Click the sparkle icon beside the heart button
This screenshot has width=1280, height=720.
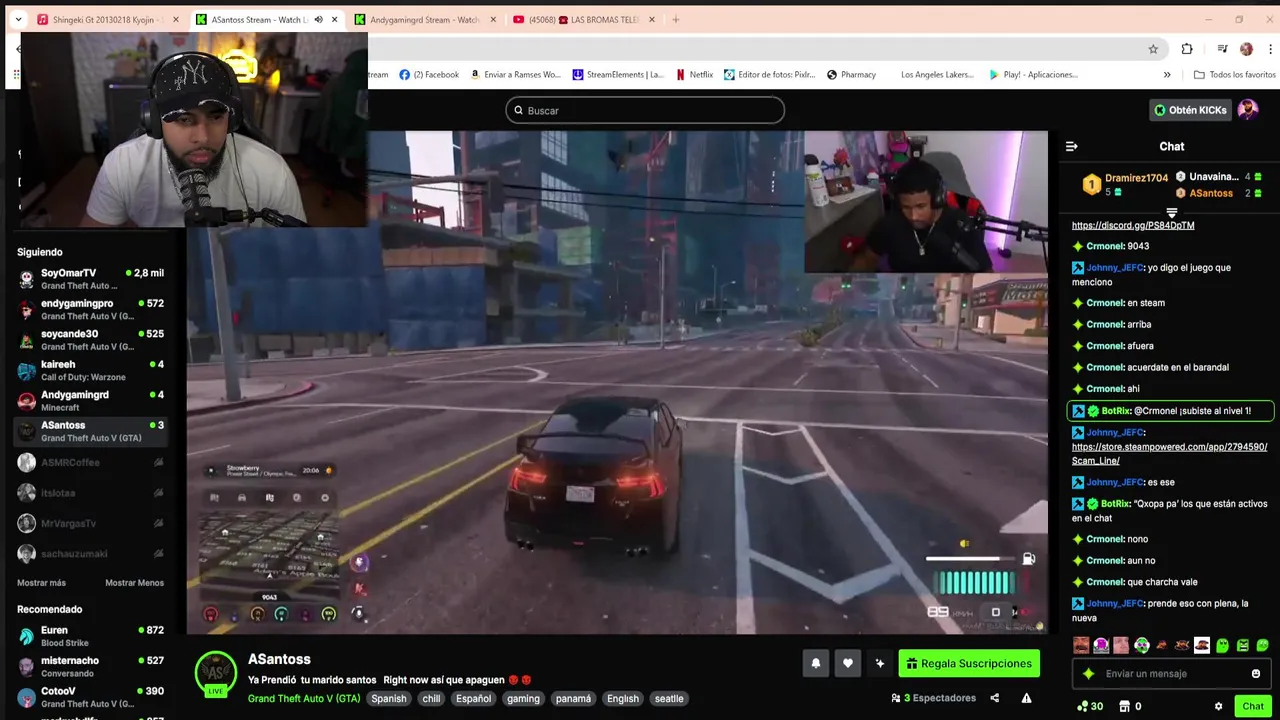(x=880, y=663)
